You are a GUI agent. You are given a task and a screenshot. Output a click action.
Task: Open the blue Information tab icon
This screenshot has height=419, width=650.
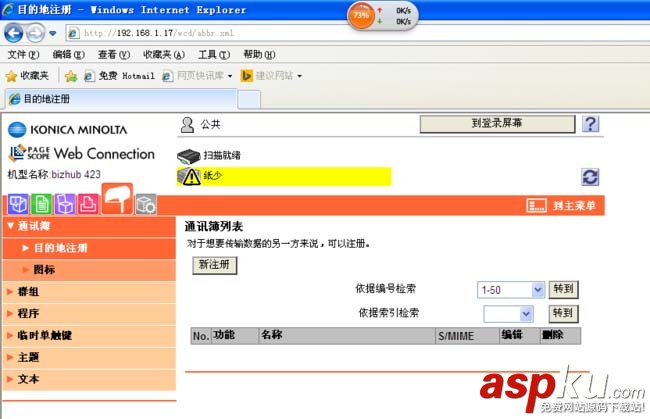coord(18,204)
